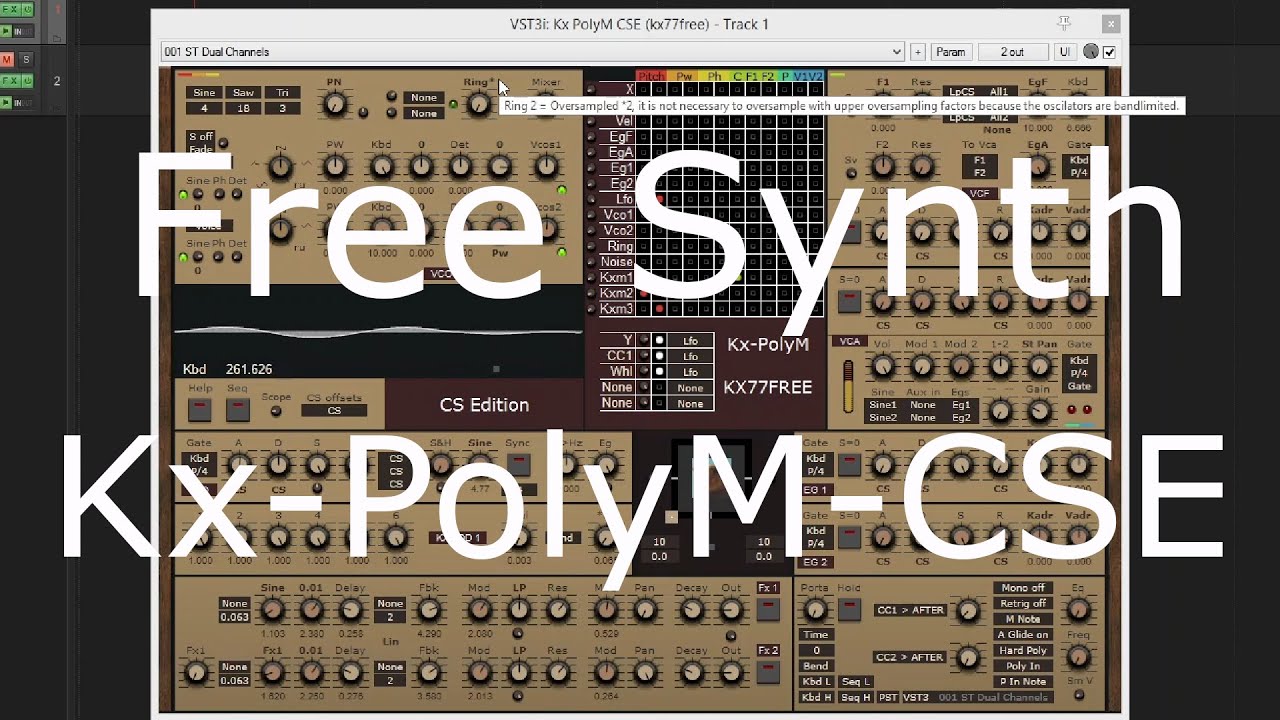This screenshot has width=1280, height=720.
Task: Click the Gain knob in the VCA section
Action: pos(1039,411)
